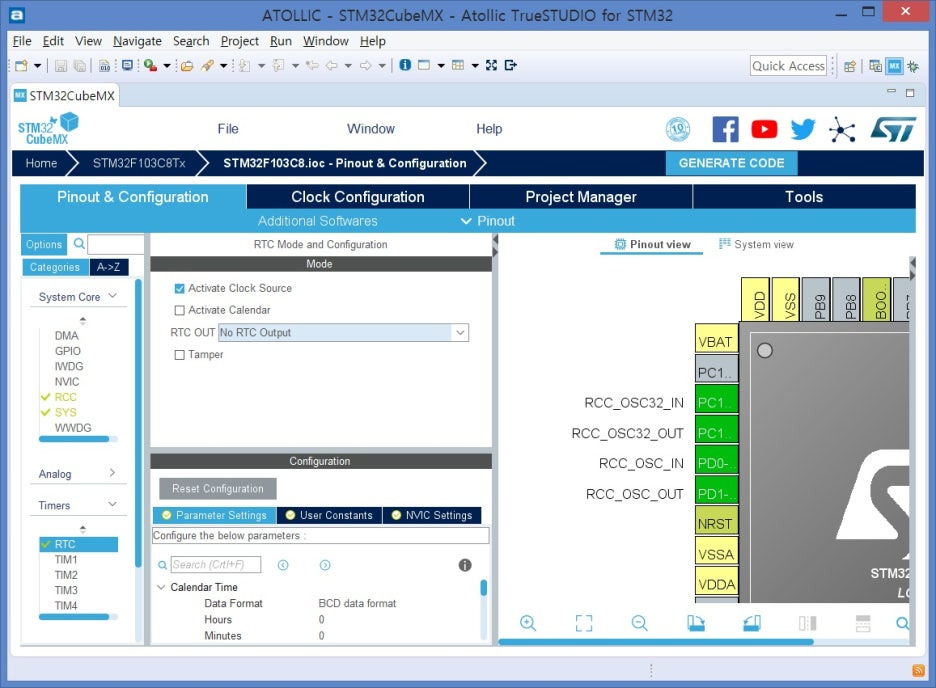Uncheck Activate Clock Source
This screenshot has width=936, height=688.
pos(179,288)
